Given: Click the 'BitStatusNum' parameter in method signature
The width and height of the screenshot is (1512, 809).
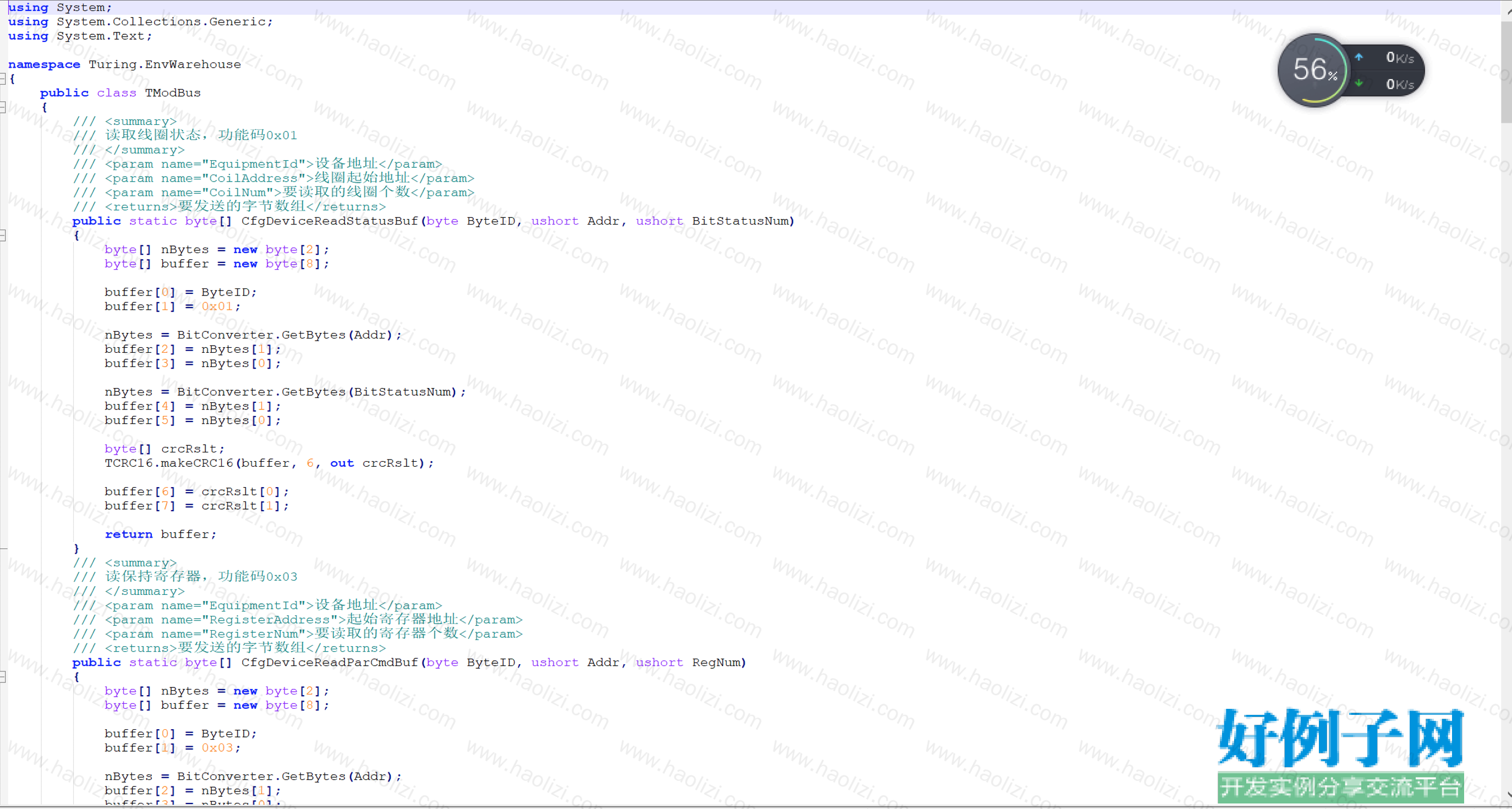Looking at the screenshot, I should 741,221.
